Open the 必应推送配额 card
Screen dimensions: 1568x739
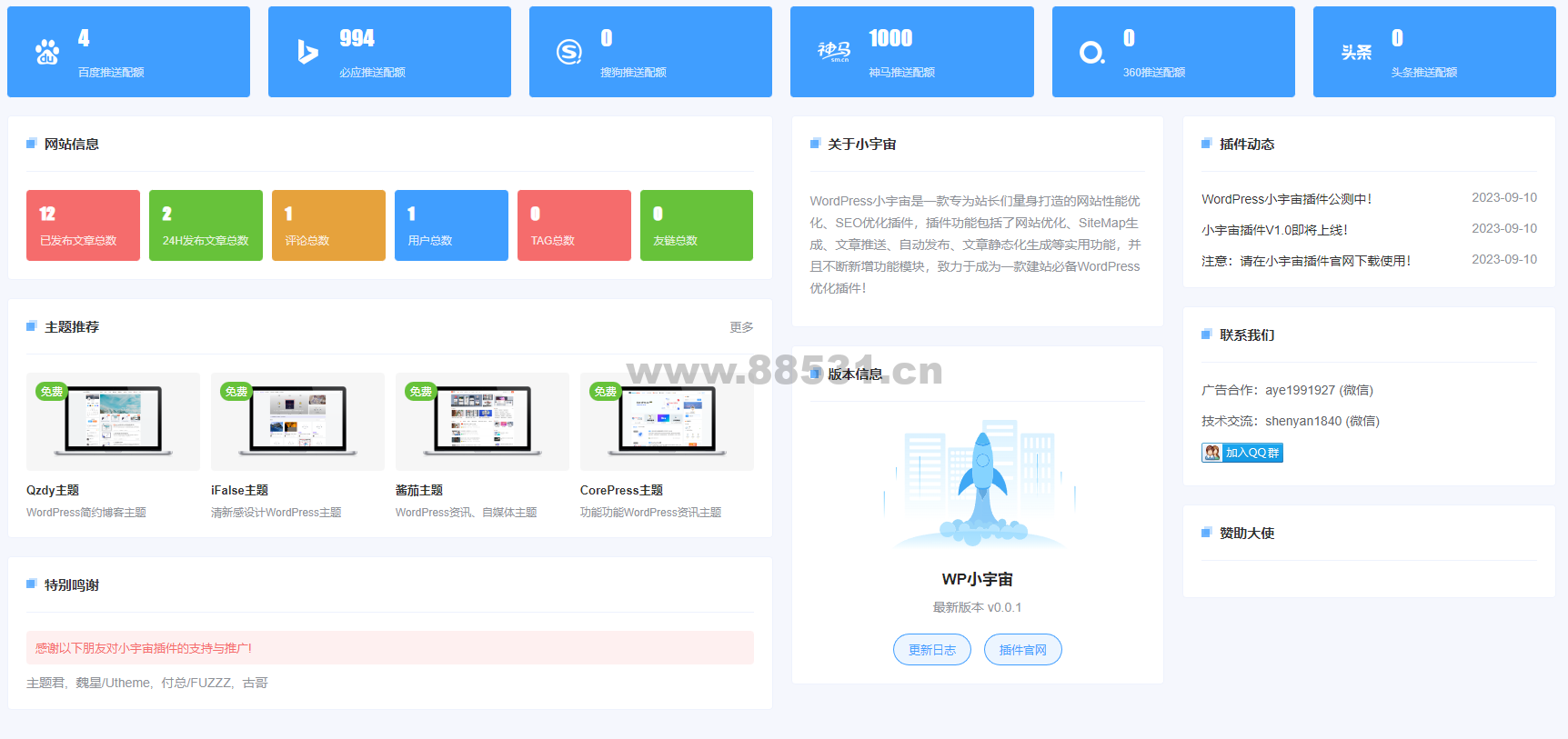click(x=389, y=52)
